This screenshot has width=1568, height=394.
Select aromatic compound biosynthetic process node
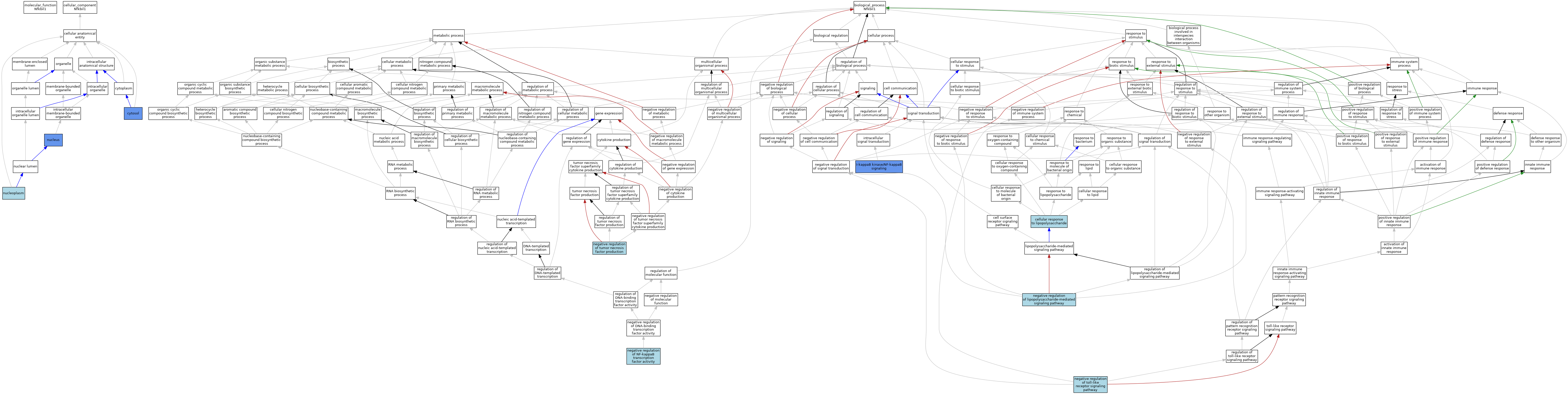[240, 113]
